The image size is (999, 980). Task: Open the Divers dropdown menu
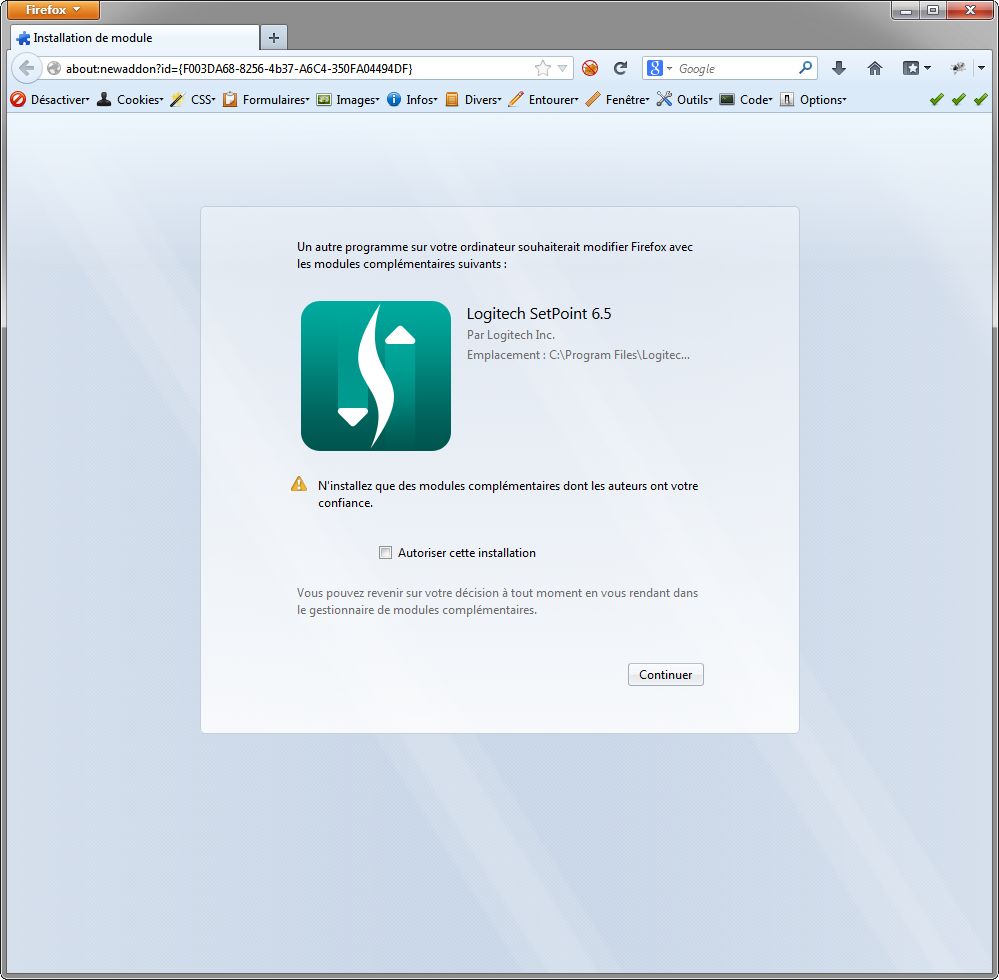tap(473, 99)
